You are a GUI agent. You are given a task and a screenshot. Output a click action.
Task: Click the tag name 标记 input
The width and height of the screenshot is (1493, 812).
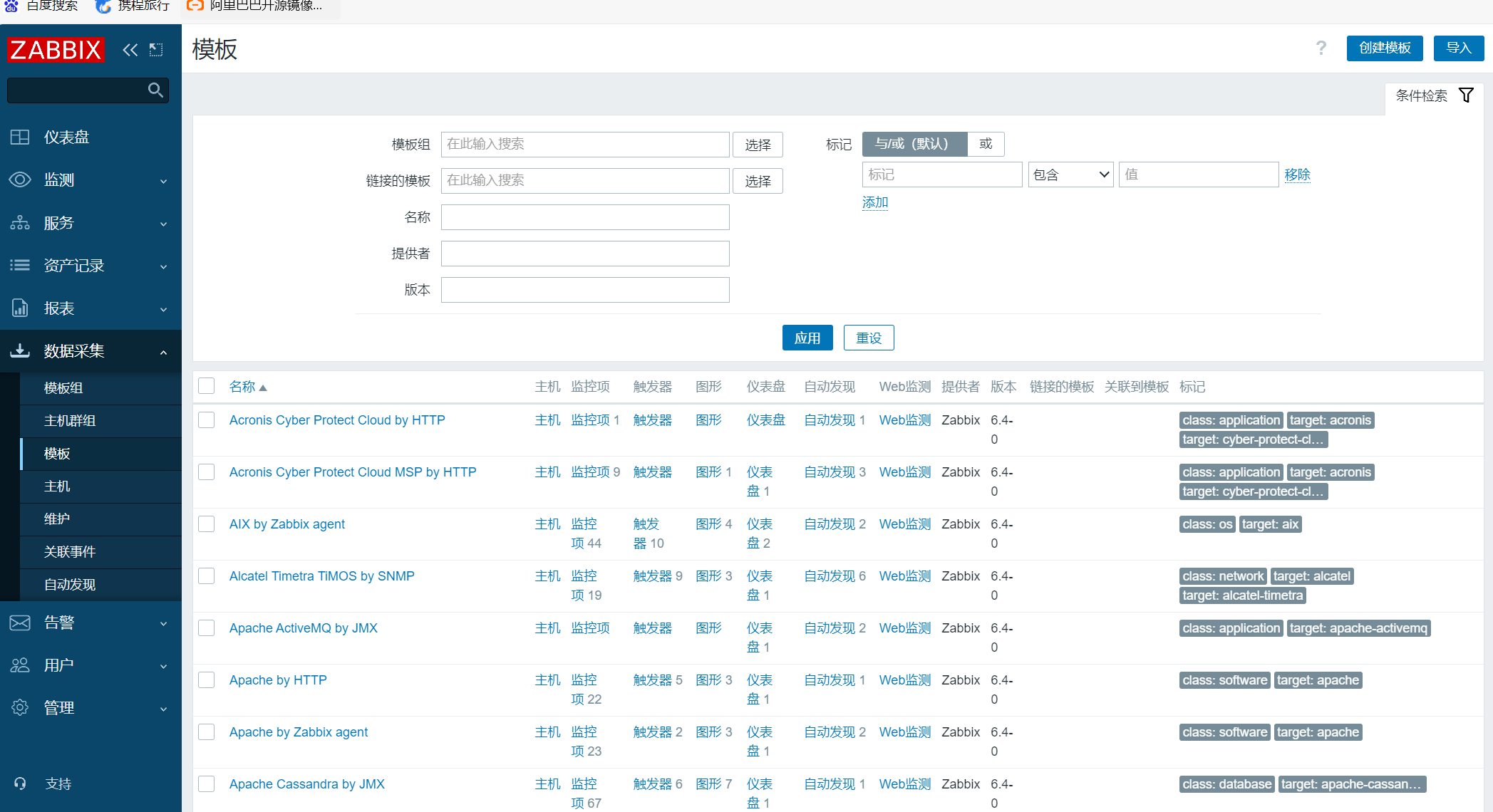[942, 175]
